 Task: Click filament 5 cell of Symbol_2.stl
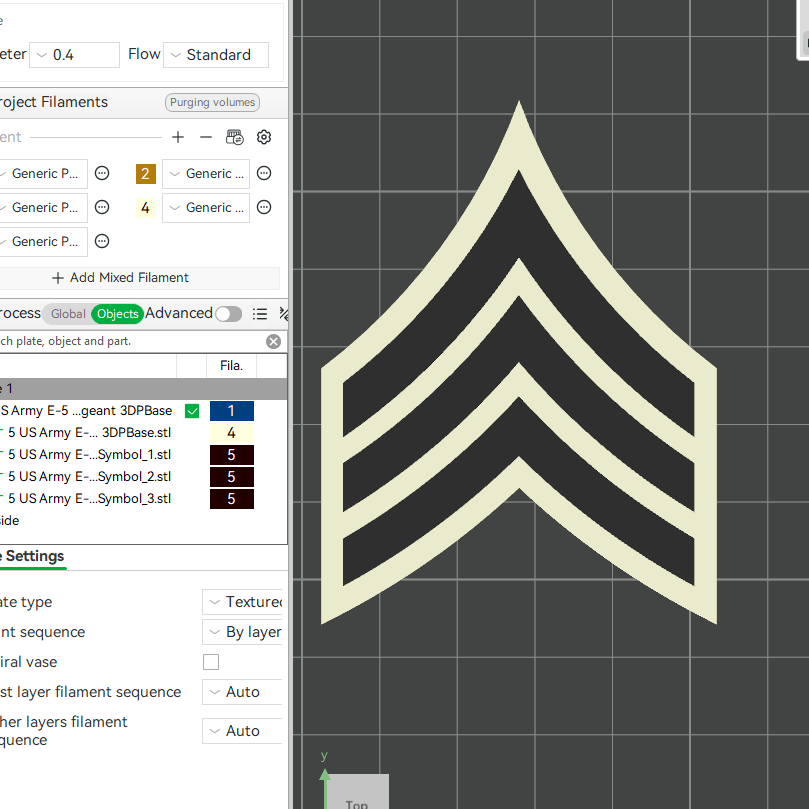(x=232, y=477)
